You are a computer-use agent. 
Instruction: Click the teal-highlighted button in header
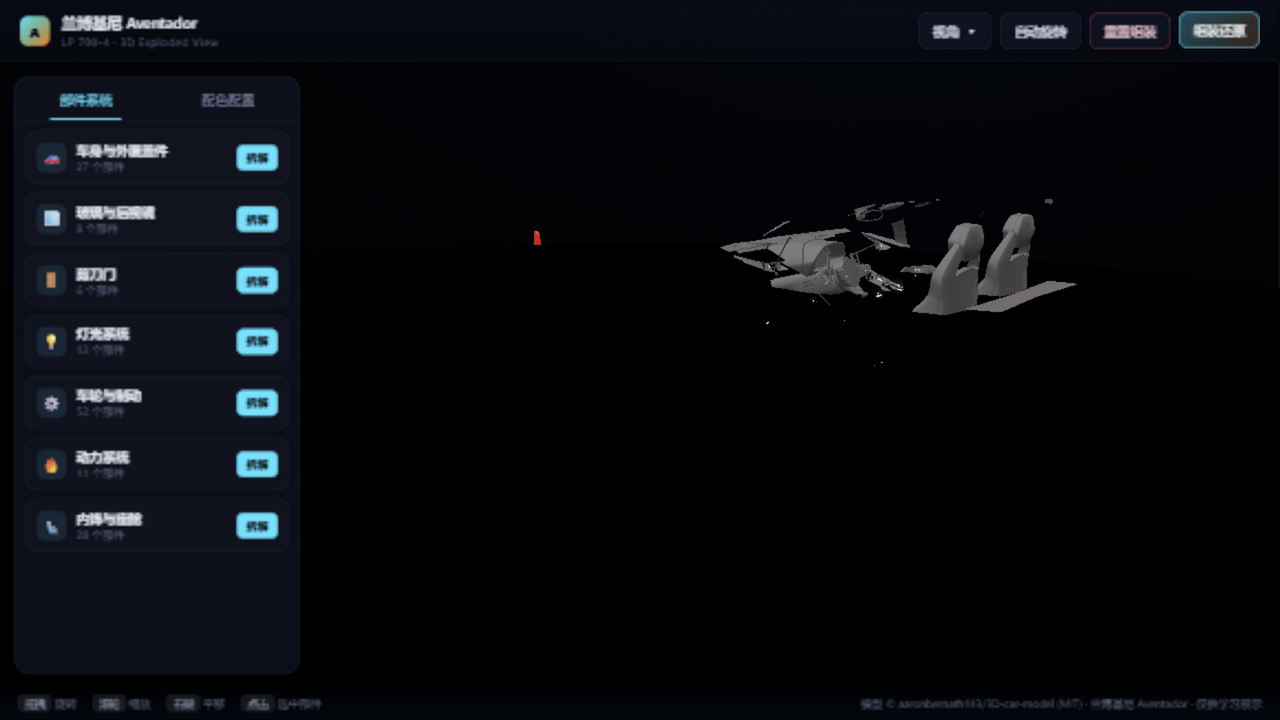1219,31
